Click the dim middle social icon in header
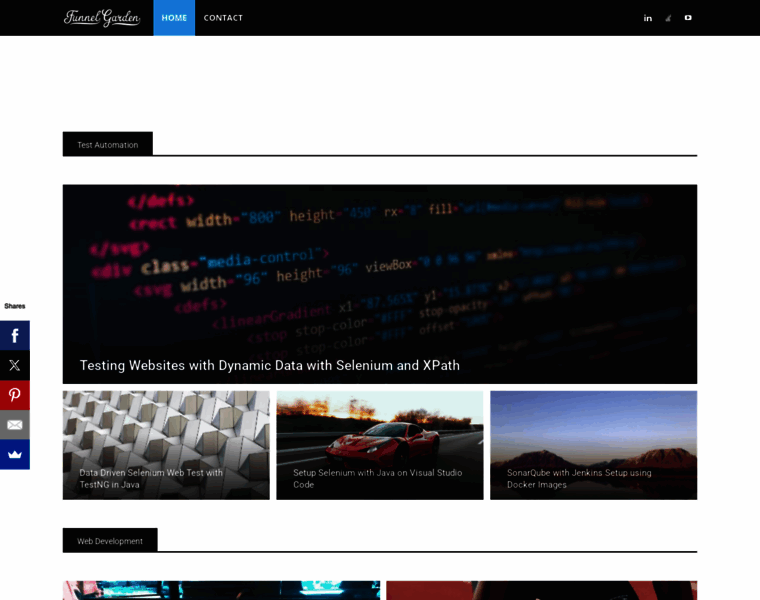Viewport: 760px width, 600px height. tap(668, 18)
